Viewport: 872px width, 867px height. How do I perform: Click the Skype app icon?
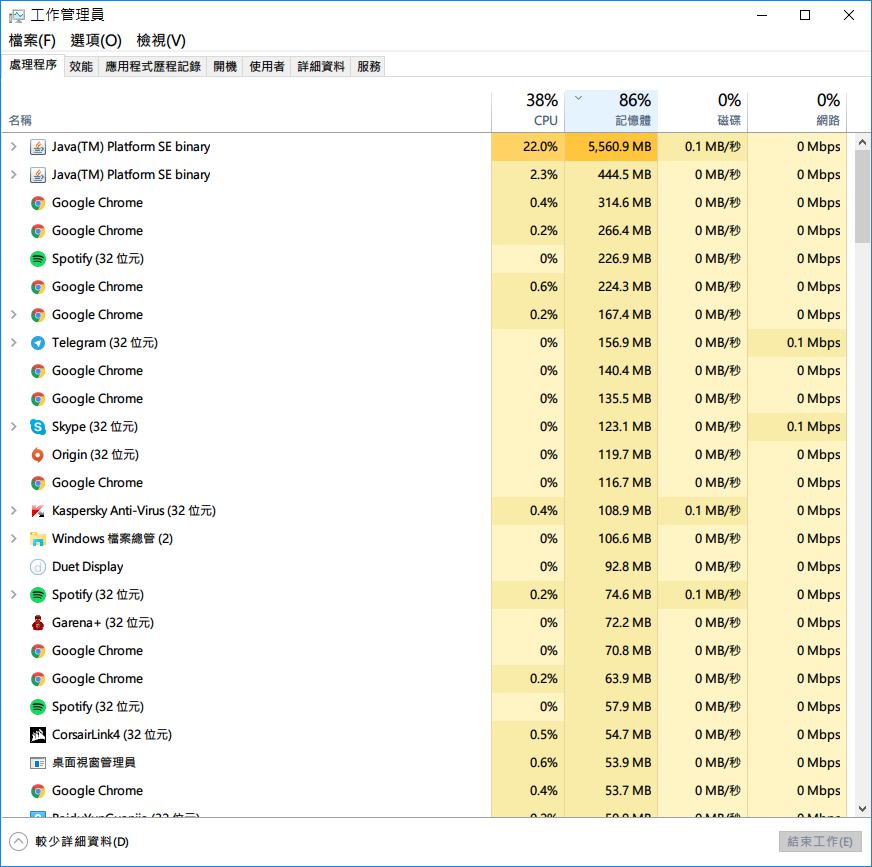(38, 427)
